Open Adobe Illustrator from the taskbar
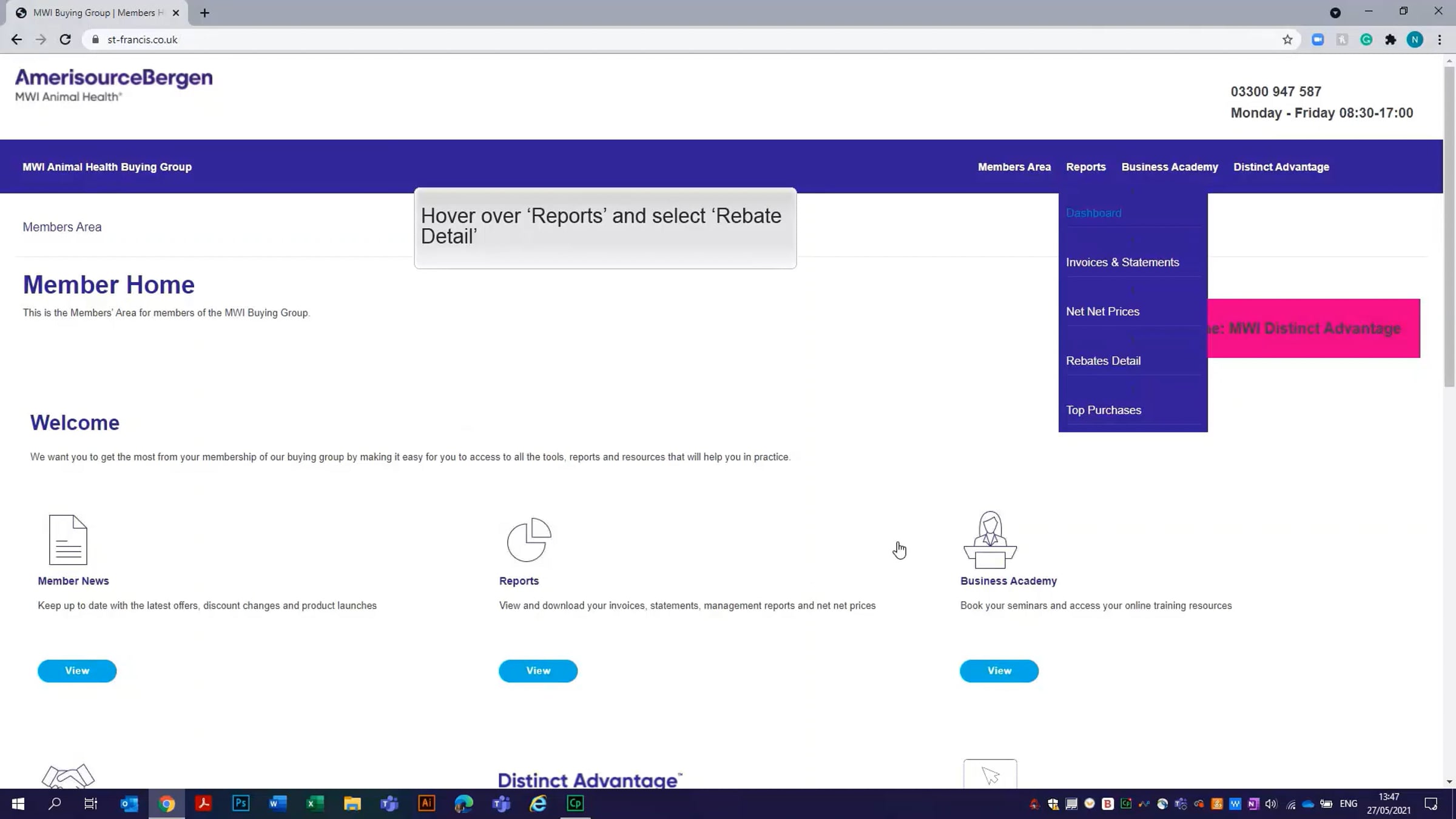 pyautogui.click(x=426, y=804)
